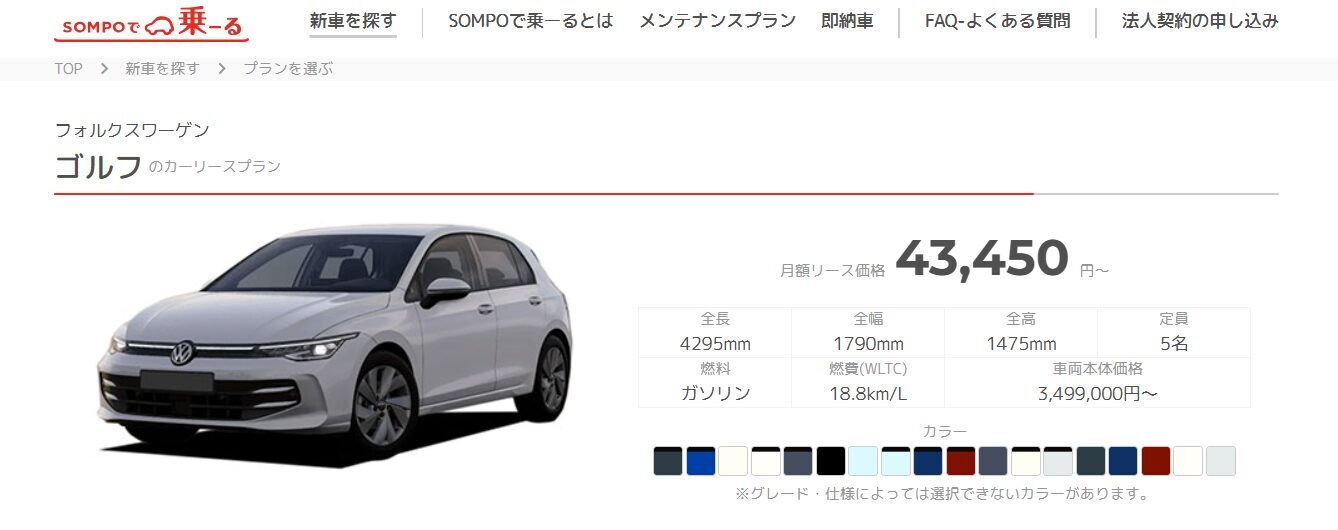Viewport: 1338px width, 530px height.
Task: Choose the first dark gray swatch
Action: [x=668, y=461]
